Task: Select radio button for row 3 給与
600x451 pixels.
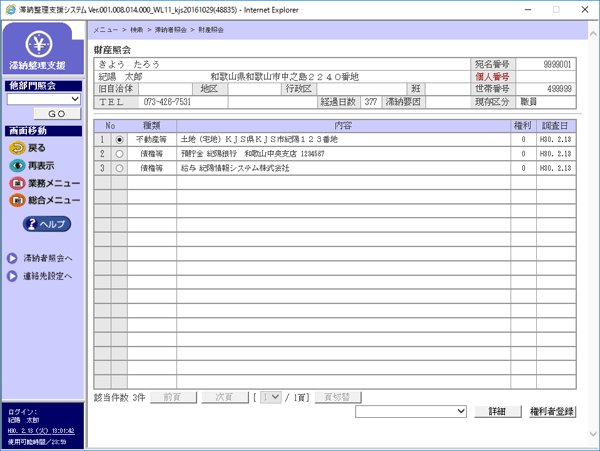Action: pyautogui.click(x=120, y=168)
